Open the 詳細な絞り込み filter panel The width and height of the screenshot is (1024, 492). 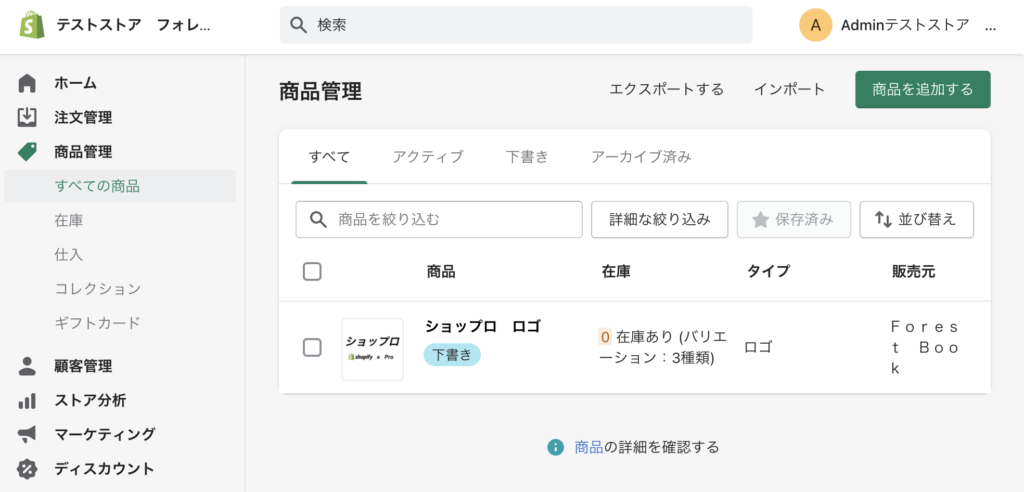click(x=660, y=220)
